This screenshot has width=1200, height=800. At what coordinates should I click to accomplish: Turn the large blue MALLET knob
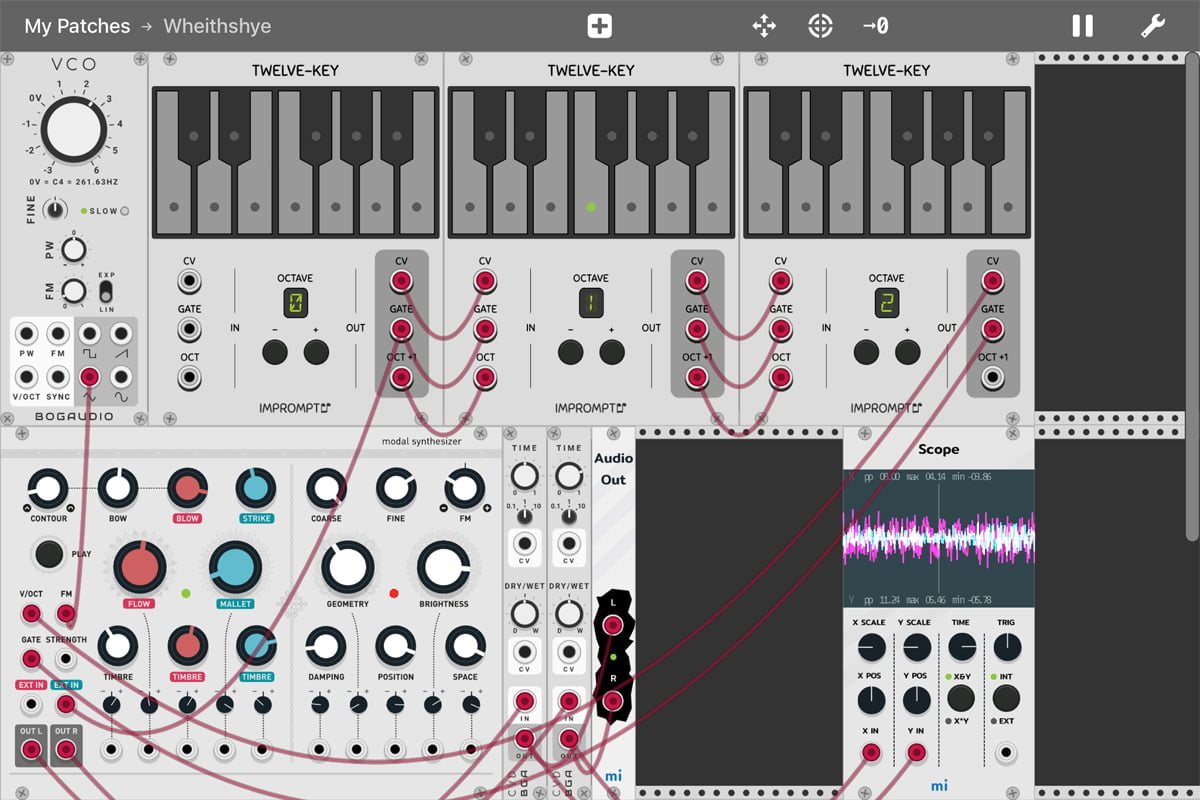pos(235,568)
